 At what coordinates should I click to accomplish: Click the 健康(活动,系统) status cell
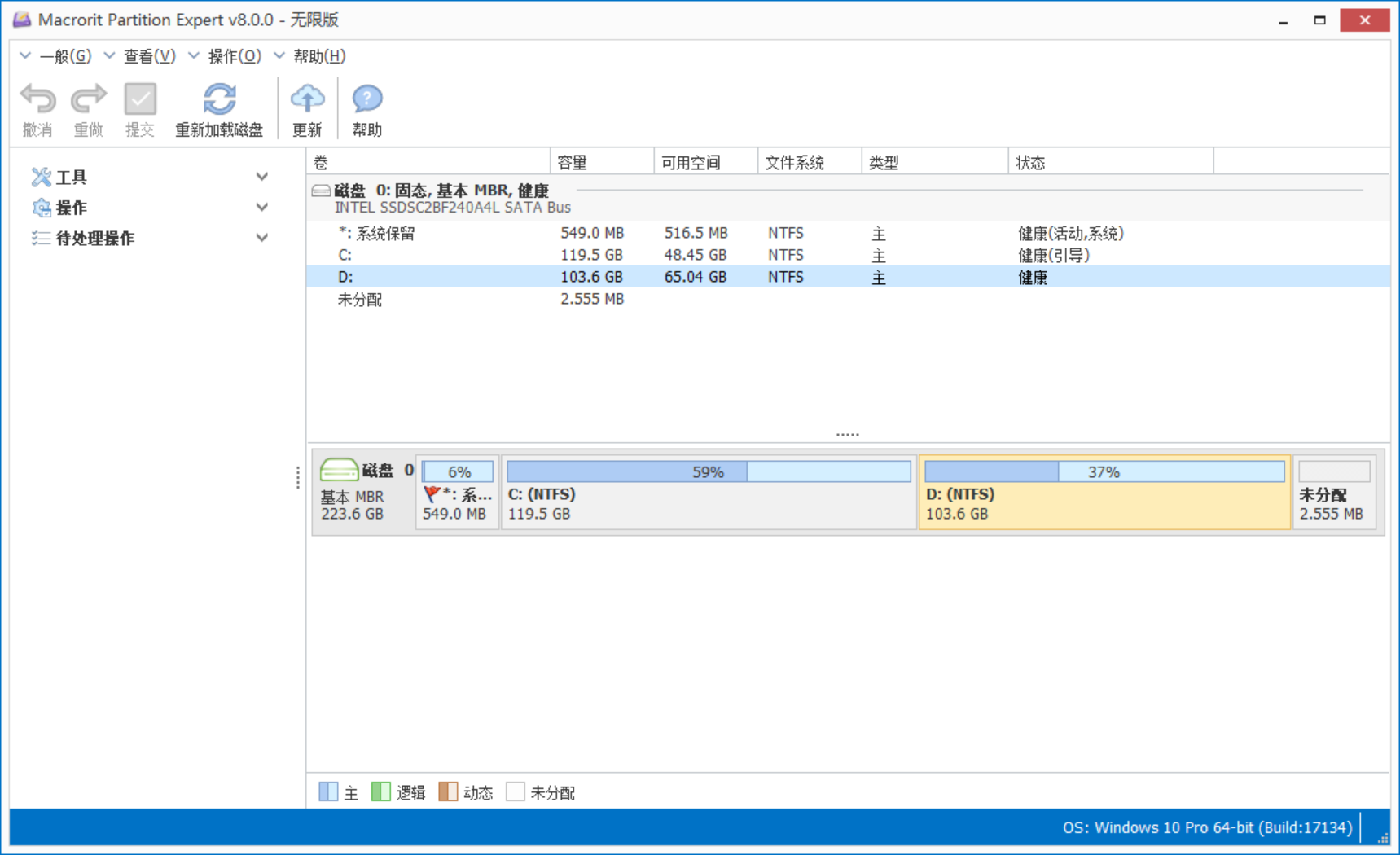point(1070,234)
